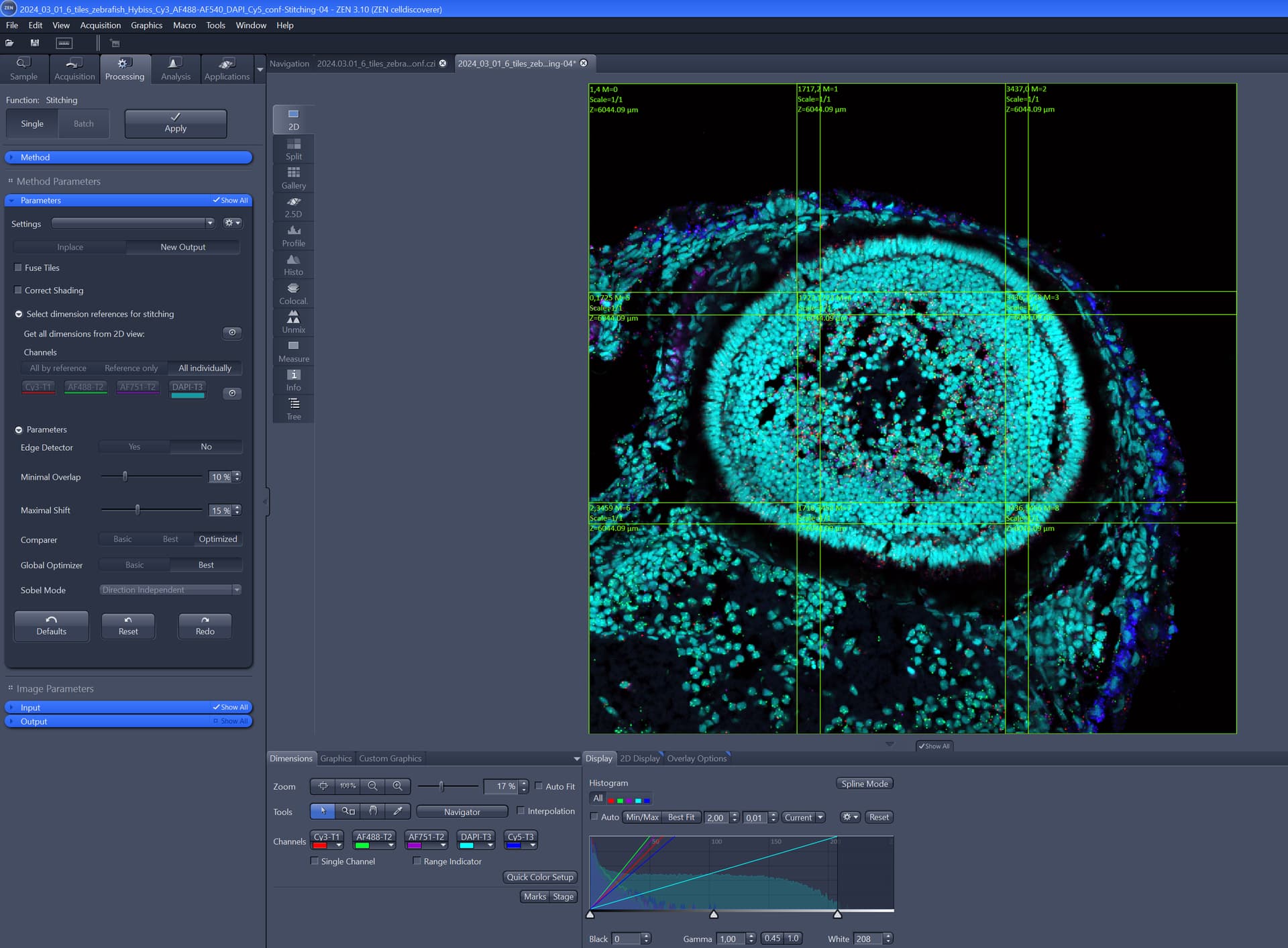Switch to the Tree view icon
Image resolution: width=1288 pixels, height=948 pixels.
293,409
